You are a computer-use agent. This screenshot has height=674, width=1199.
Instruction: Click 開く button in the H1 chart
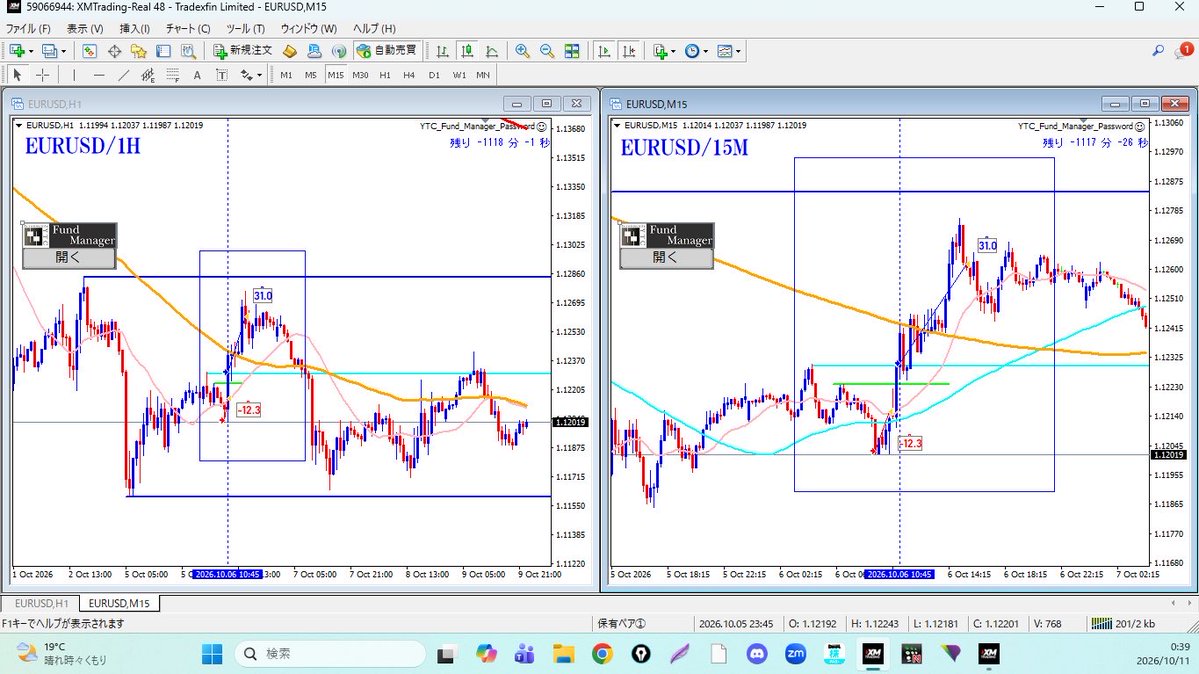pos(68,258)
